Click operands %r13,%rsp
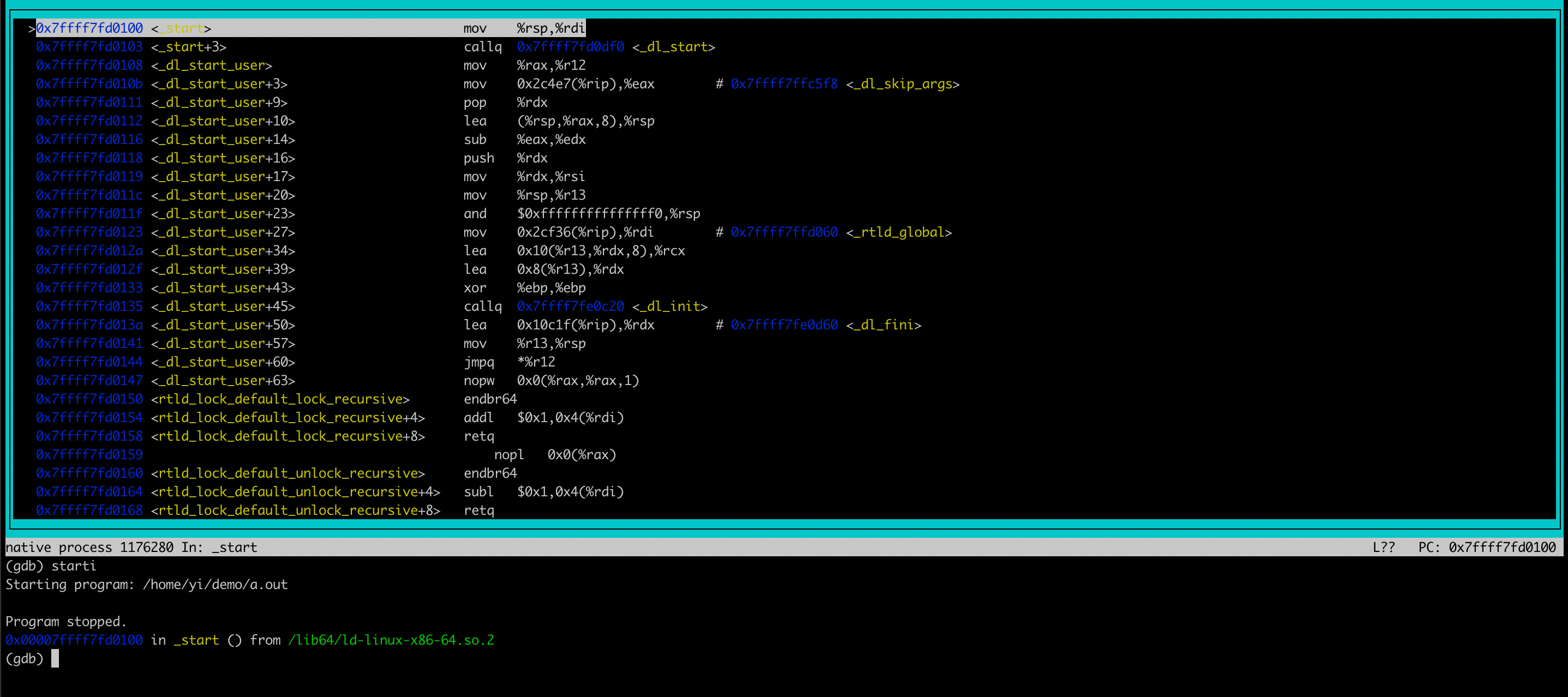The width and height of the screenshot is (1568, 697). tap(552, 344)
